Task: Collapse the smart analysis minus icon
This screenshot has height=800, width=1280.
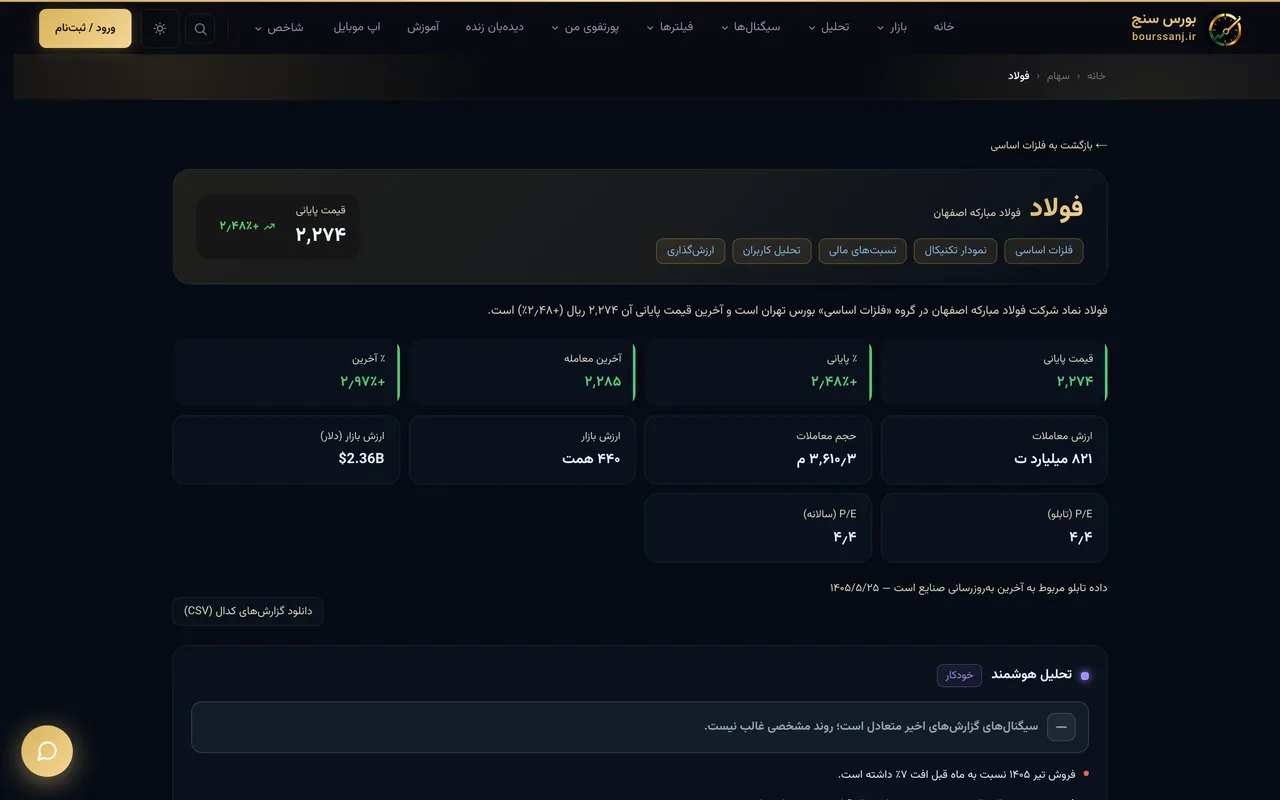Action: (1061, 727)
